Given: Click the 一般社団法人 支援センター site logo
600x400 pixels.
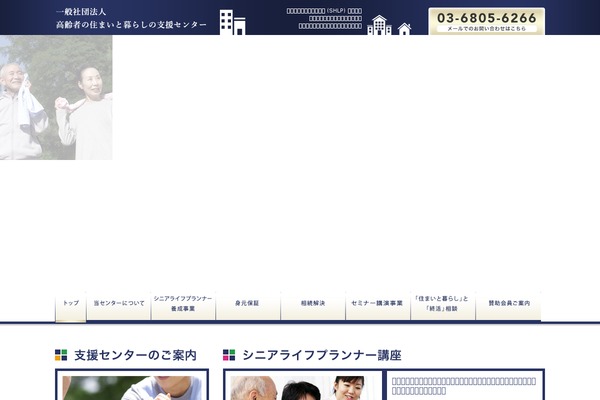Looking at the screenshot, I should pyautogui.click(x=131, y=19).
